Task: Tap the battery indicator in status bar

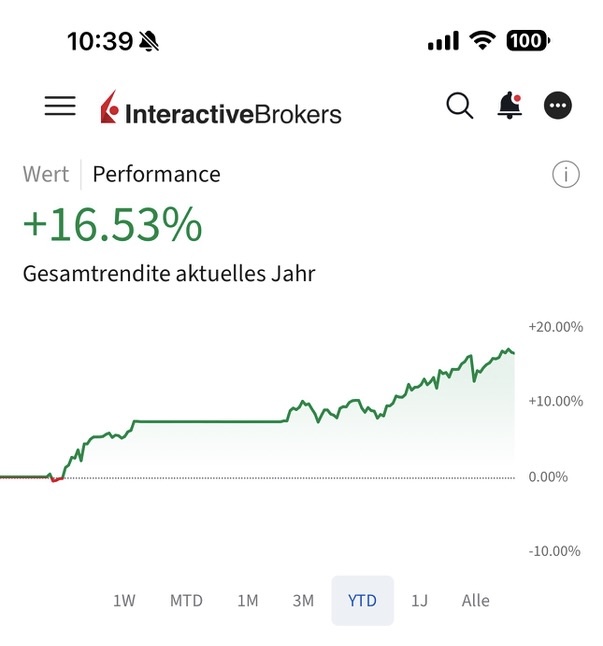Action: 528,41
